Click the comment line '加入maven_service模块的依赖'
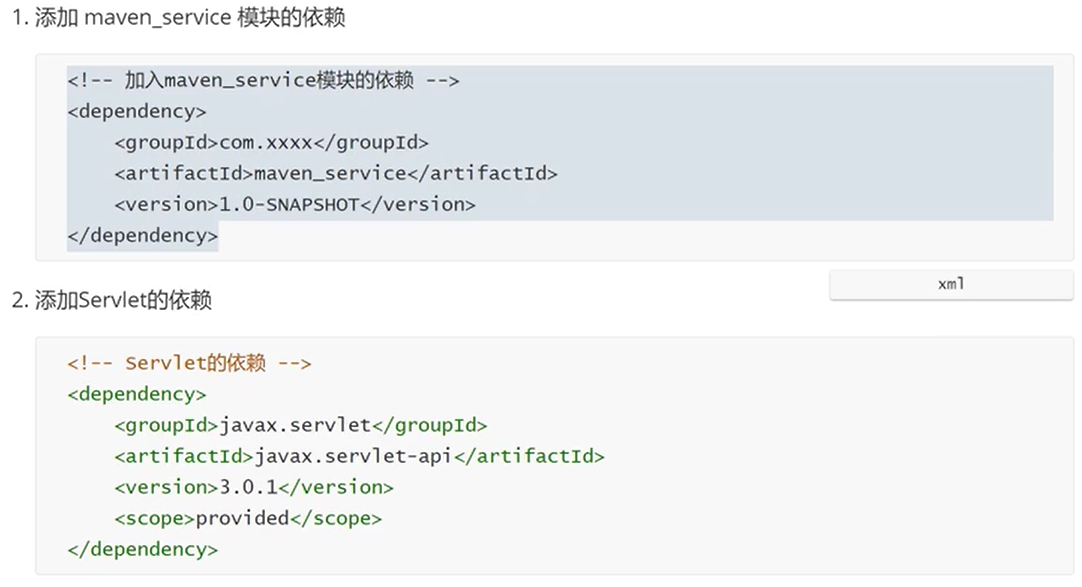1082x587 pixels. [263, 81]
